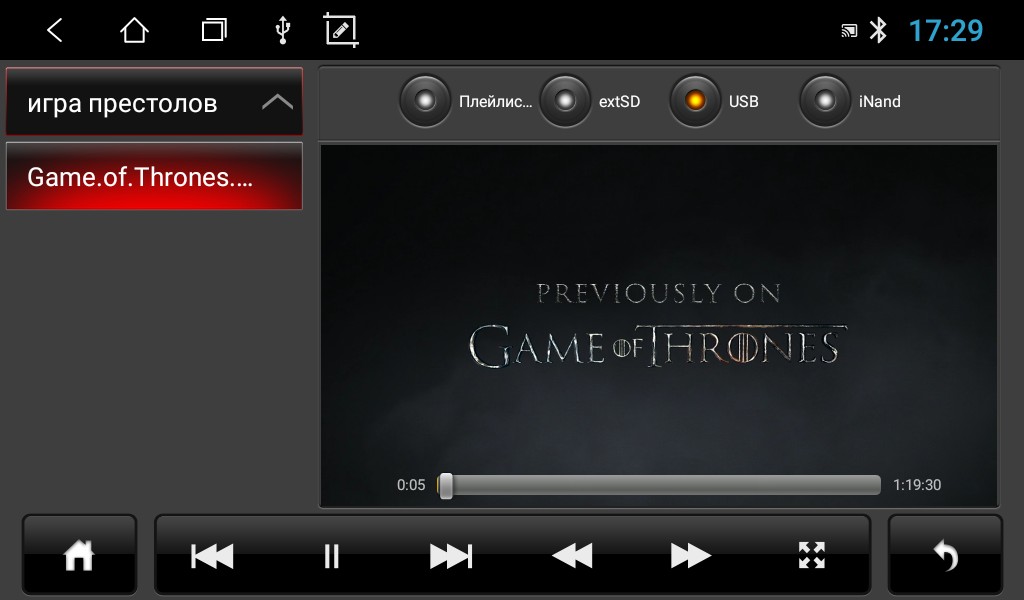Viewport: 1024px width, 600px height.
Task: Switch source to Плейлист
Action: [466, 101]
